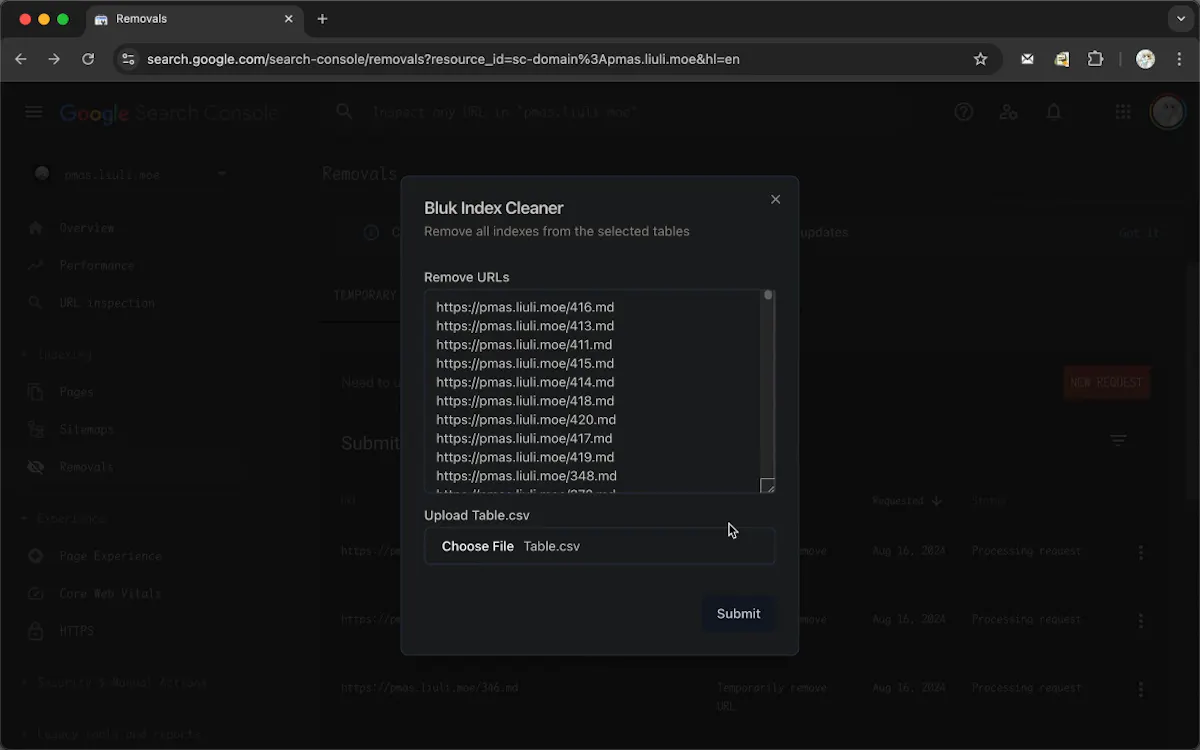
Task: Click the browser forward arrow
Action: pyautogui.click(x=54, y=59)
